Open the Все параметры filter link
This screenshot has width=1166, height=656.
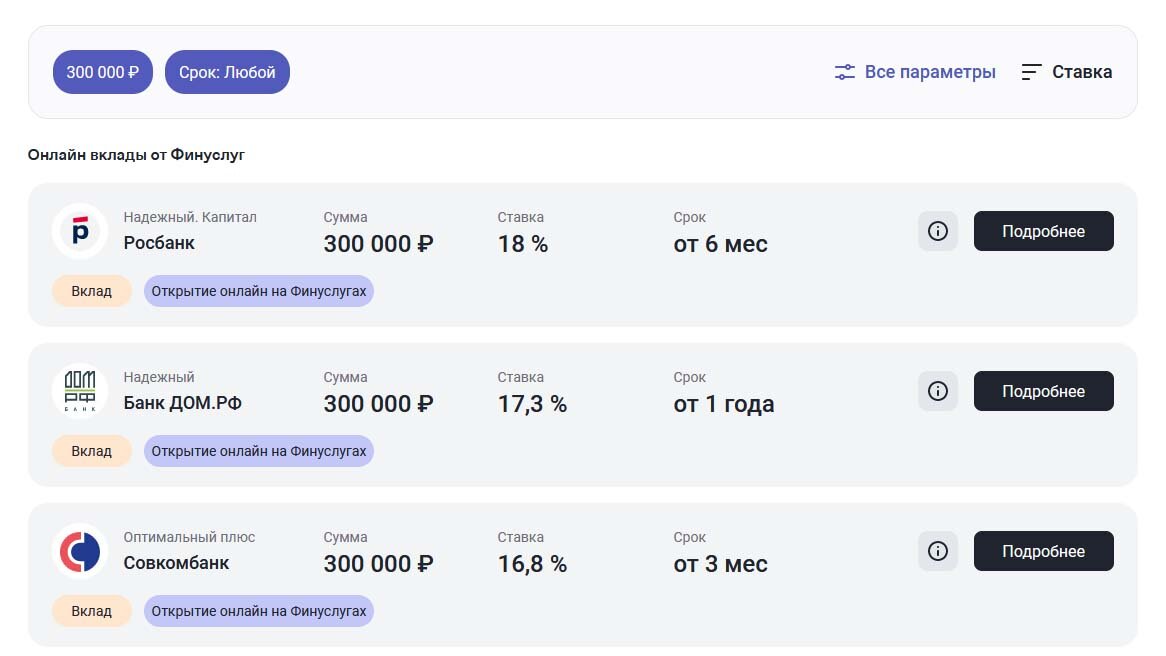coord(930,72)
